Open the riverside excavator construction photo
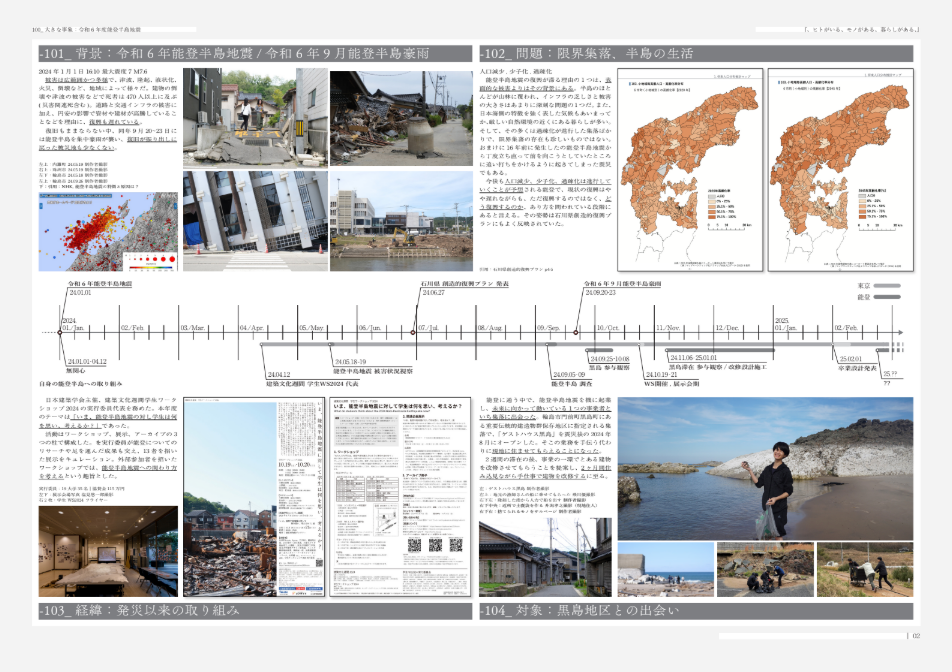 coord(400,222)
